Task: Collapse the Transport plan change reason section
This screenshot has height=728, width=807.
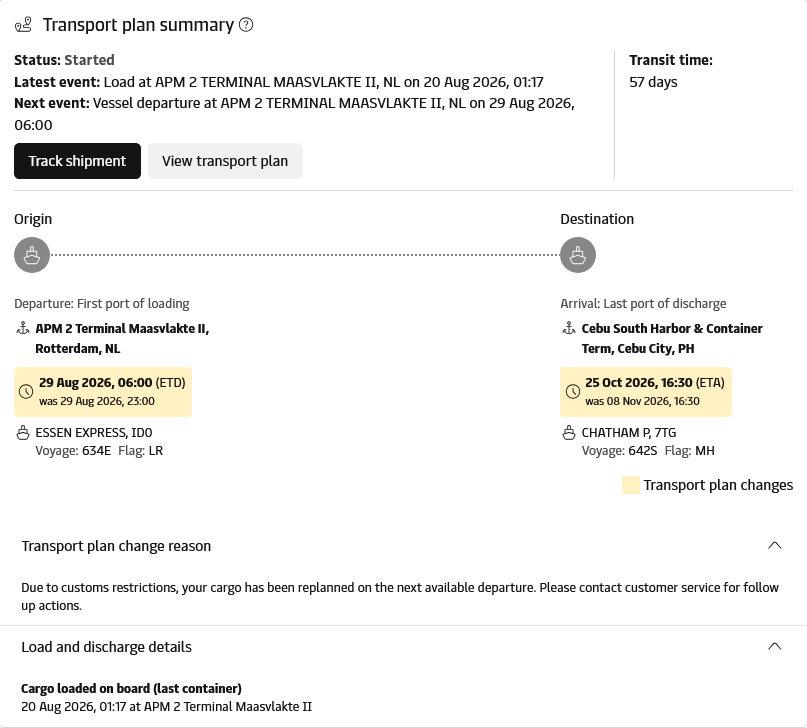Action: [775, 545]
